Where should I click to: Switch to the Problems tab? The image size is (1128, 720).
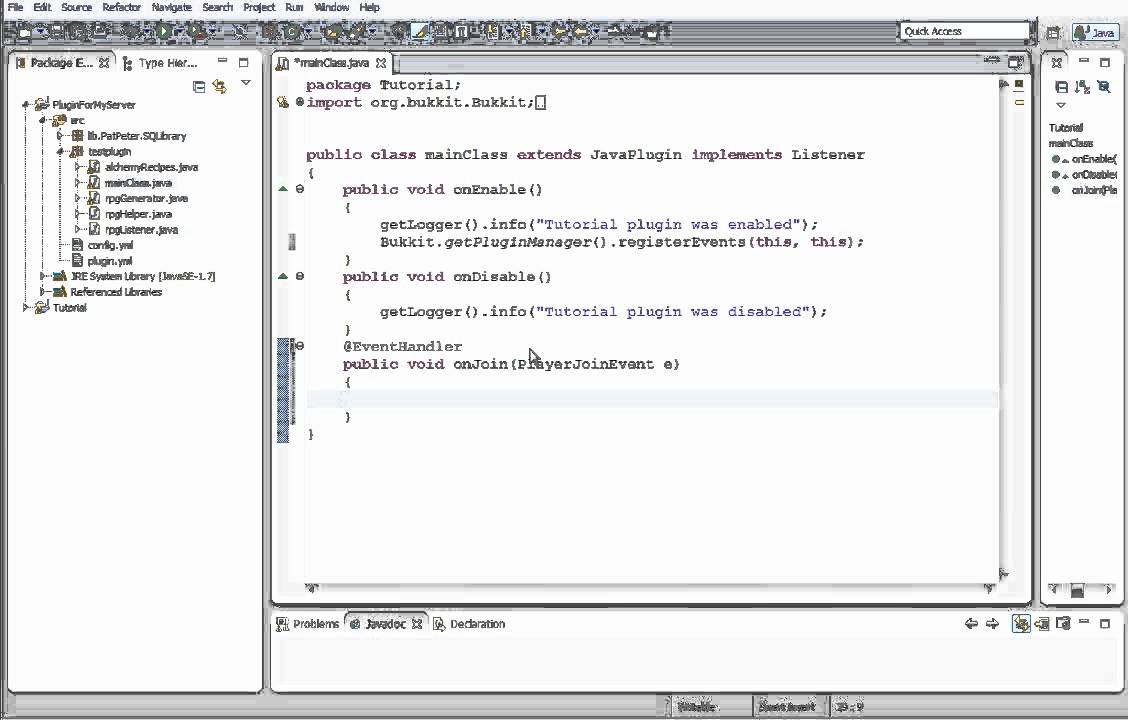click(308, 624)
